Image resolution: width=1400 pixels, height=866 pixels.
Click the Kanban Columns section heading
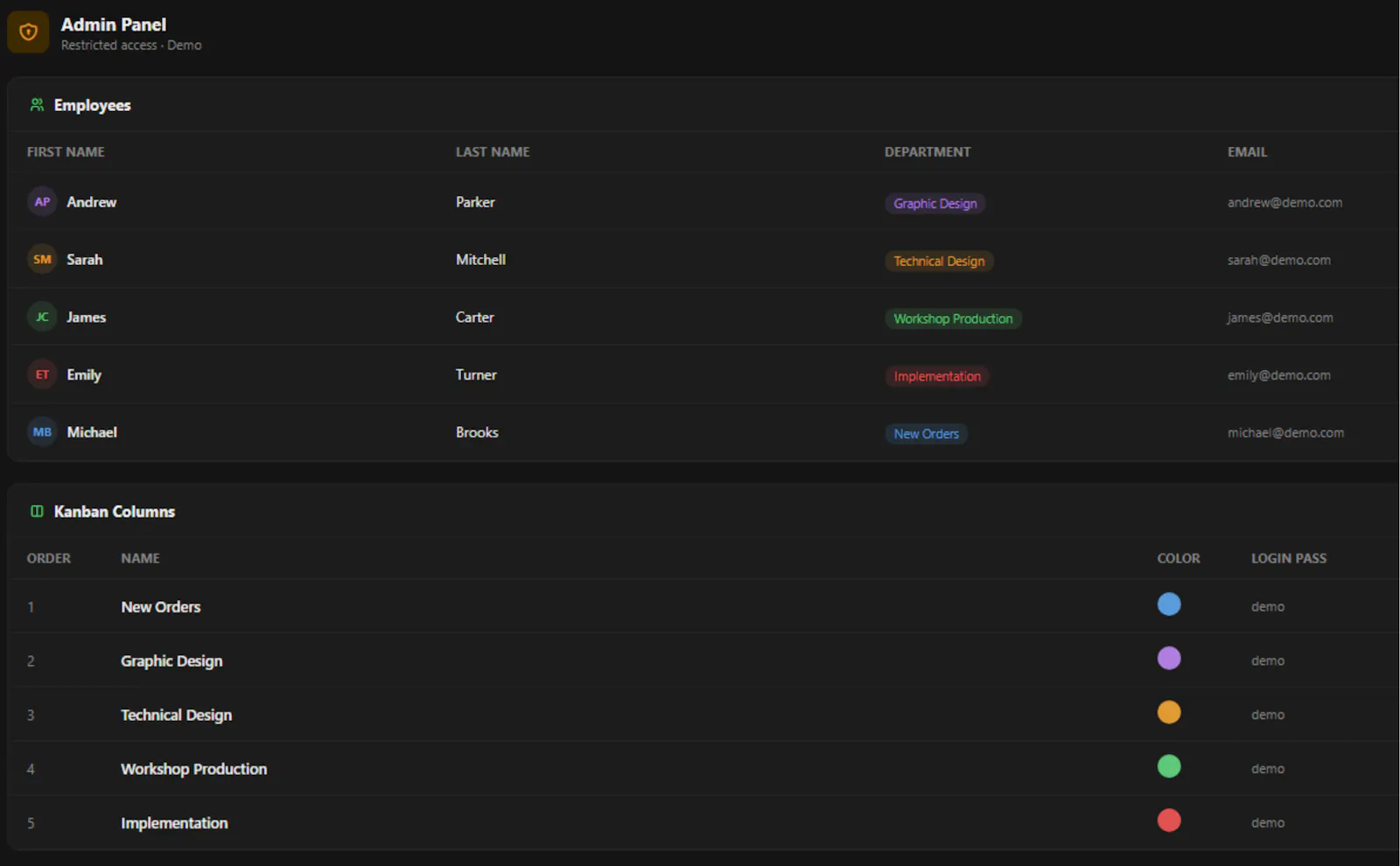pos(115,512)
